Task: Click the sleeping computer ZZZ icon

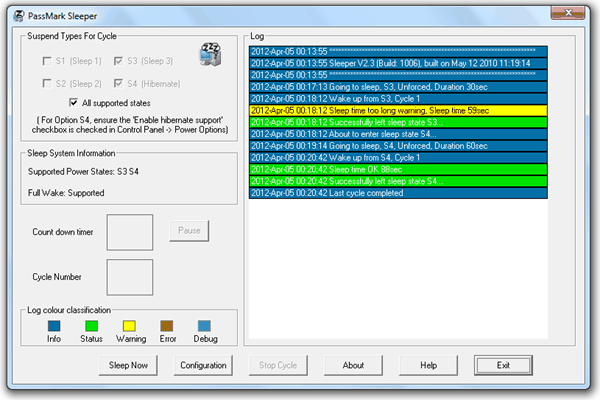Action: pos(210,54)
